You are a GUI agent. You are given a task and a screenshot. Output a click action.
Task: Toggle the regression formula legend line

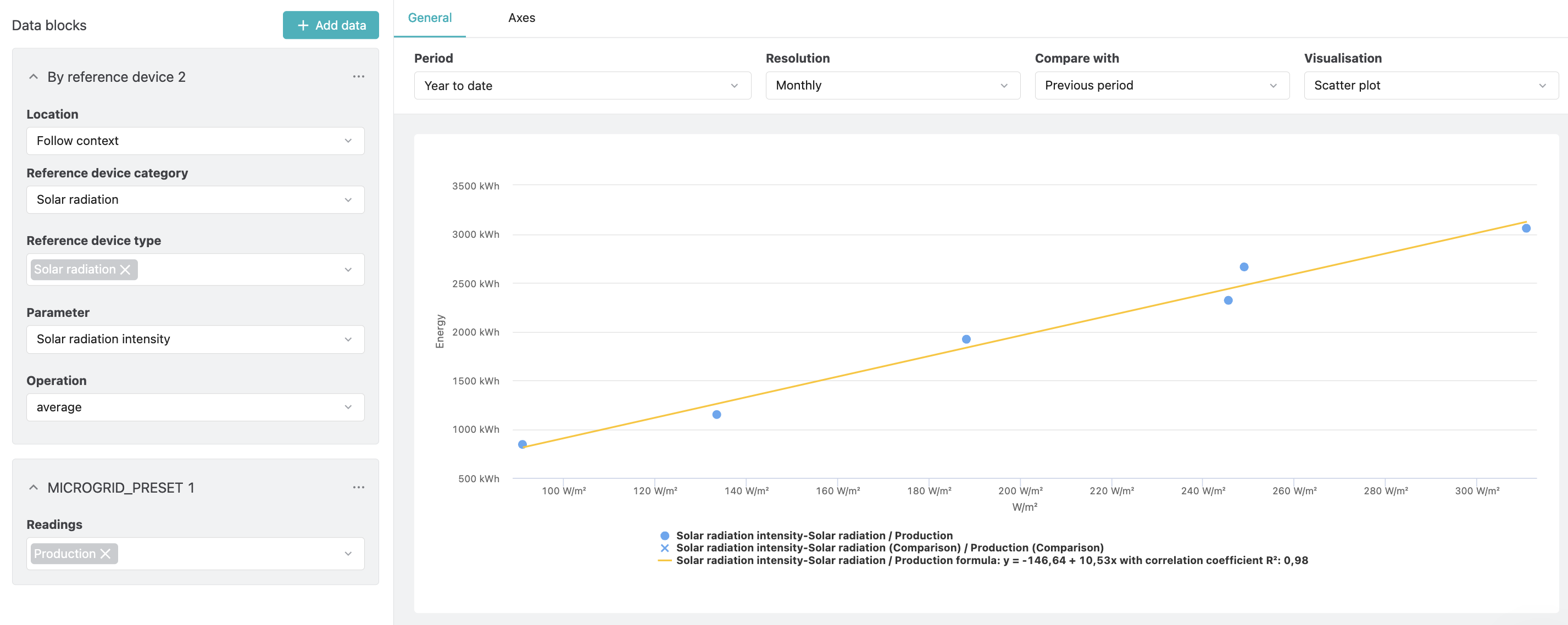983,561
